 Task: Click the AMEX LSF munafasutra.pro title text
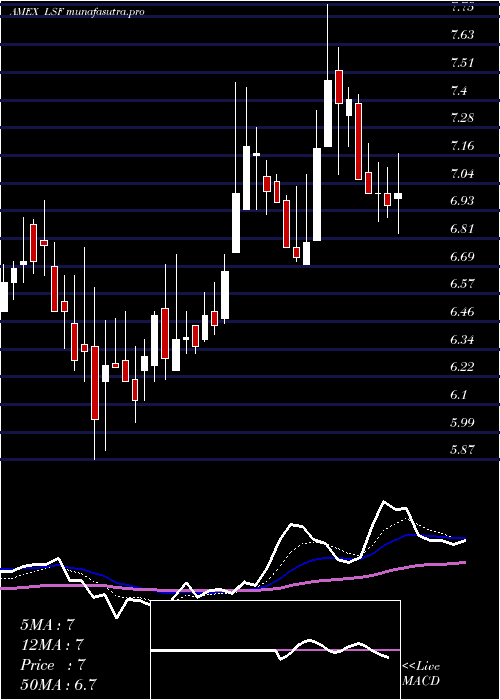pos(77,12)
